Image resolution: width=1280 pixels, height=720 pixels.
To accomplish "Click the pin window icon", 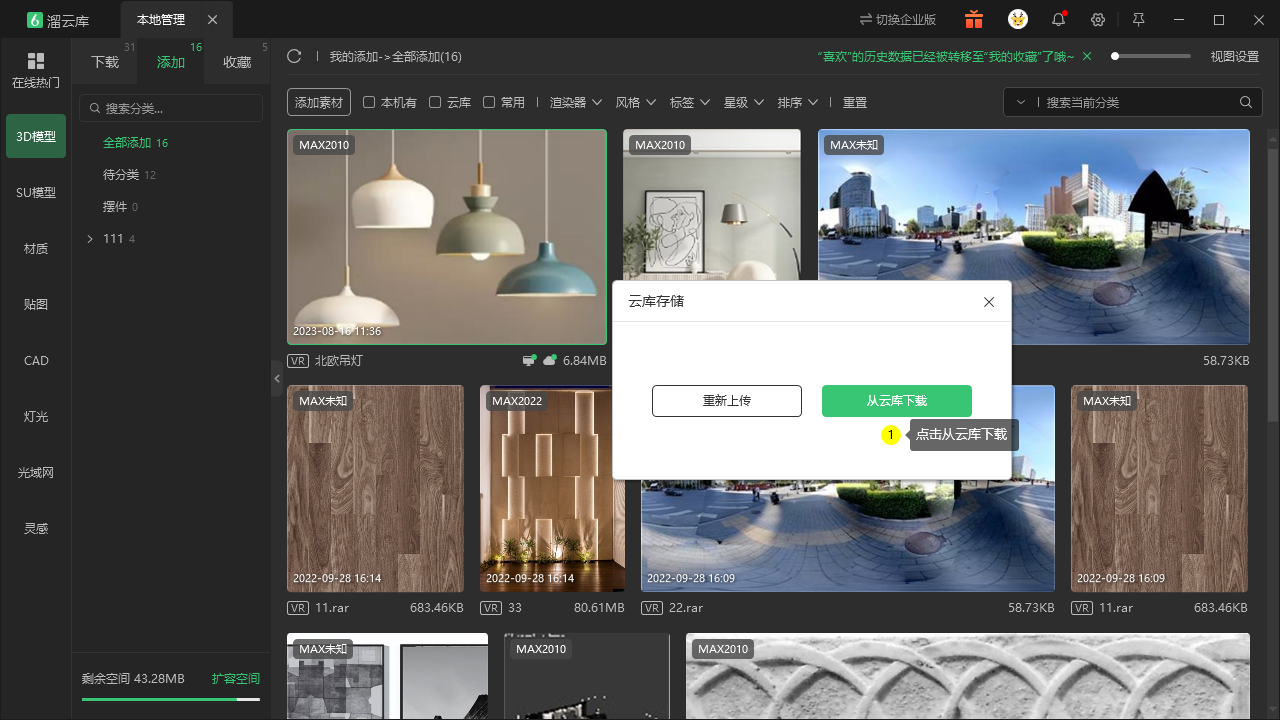I will pos(1138,20).
